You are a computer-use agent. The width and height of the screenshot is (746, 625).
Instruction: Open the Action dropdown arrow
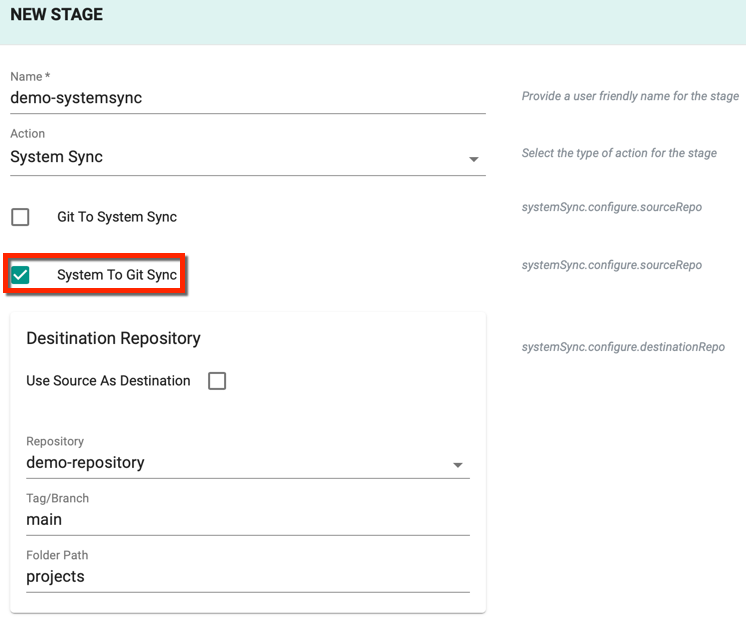(473, 159)
